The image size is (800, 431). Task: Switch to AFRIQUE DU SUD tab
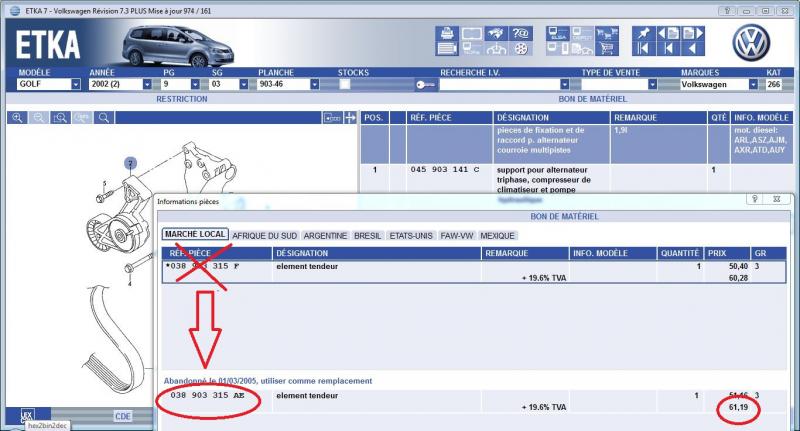[x=264, y=236]
